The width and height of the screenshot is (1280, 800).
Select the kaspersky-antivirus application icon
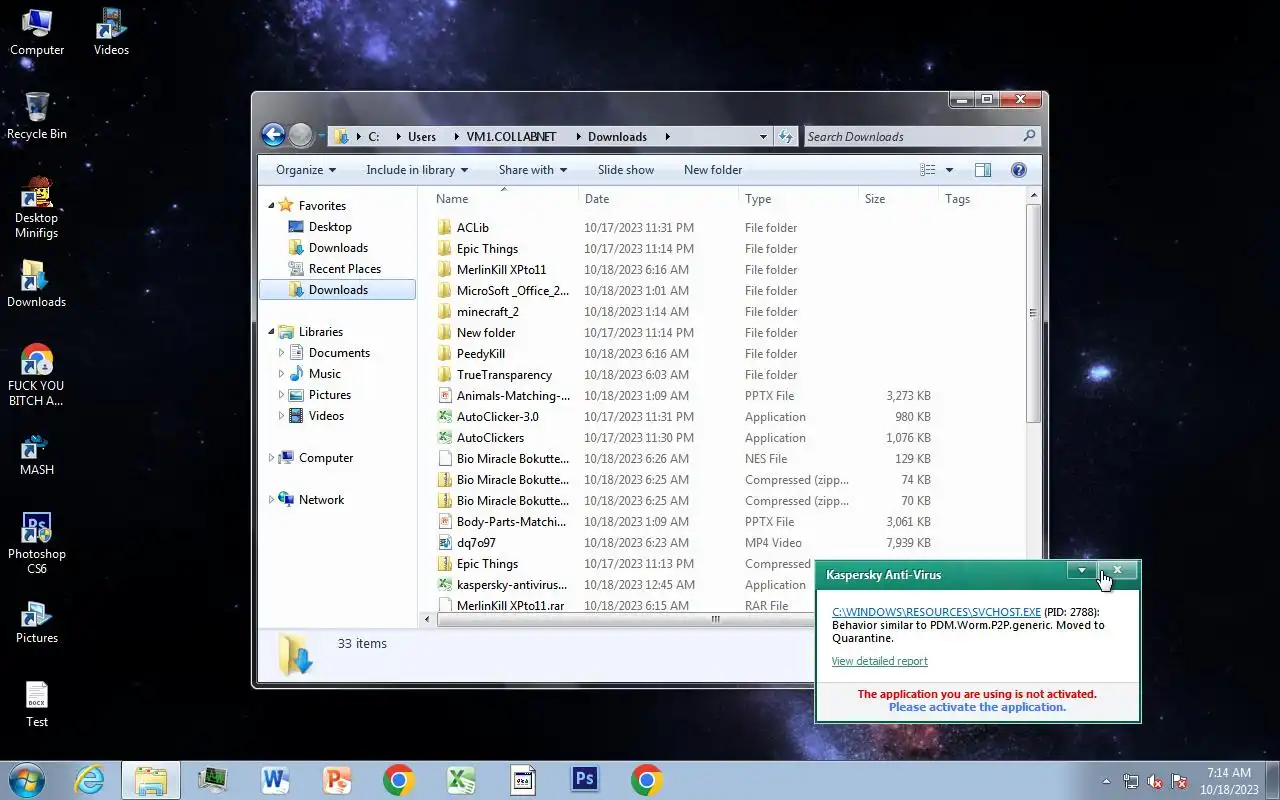[x=446, y=585]
